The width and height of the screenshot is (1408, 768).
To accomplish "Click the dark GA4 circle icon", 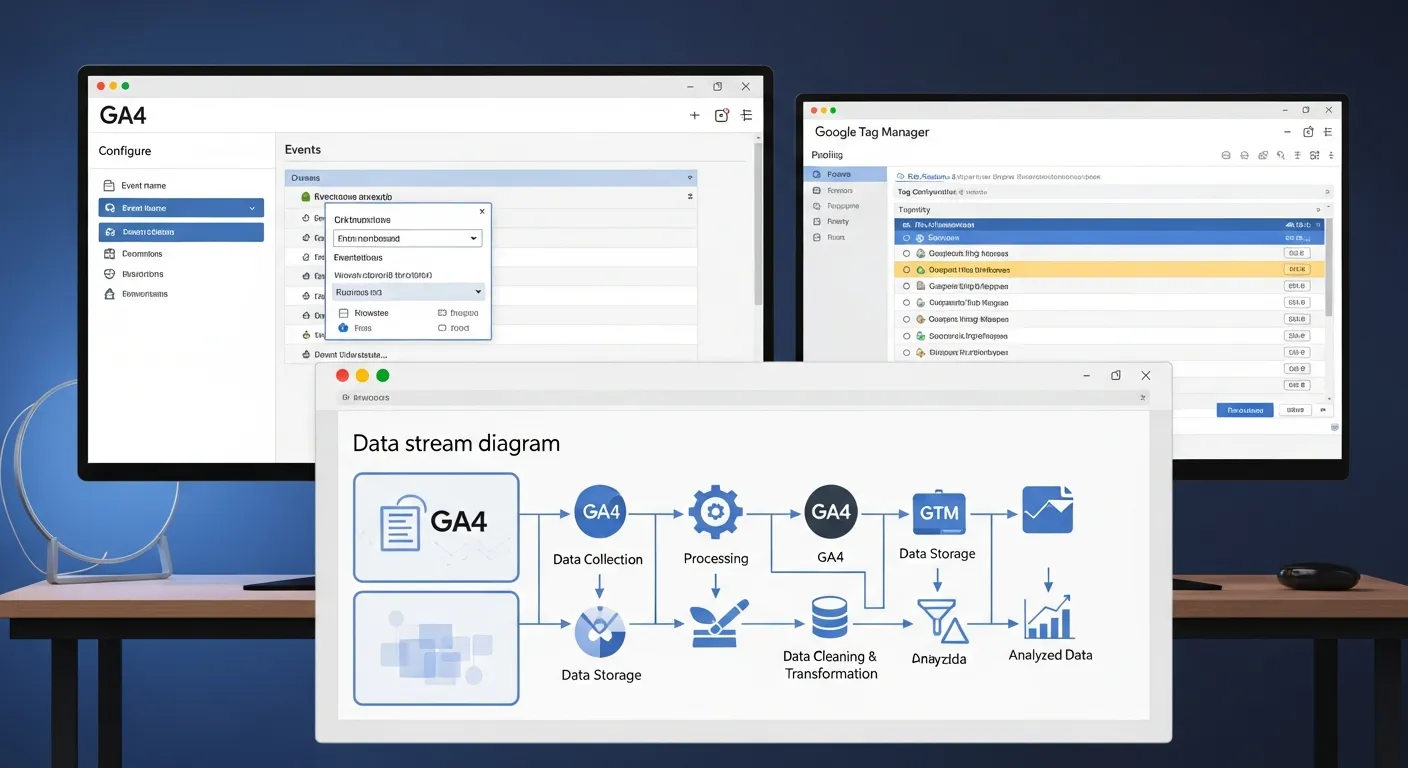I will 831,512.
